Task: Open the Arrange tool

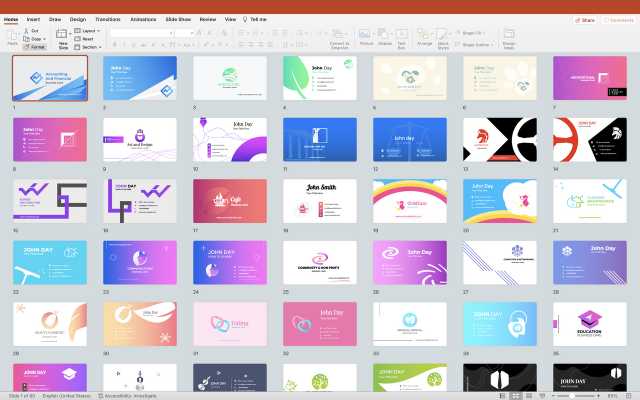Action: click(424, 36)
